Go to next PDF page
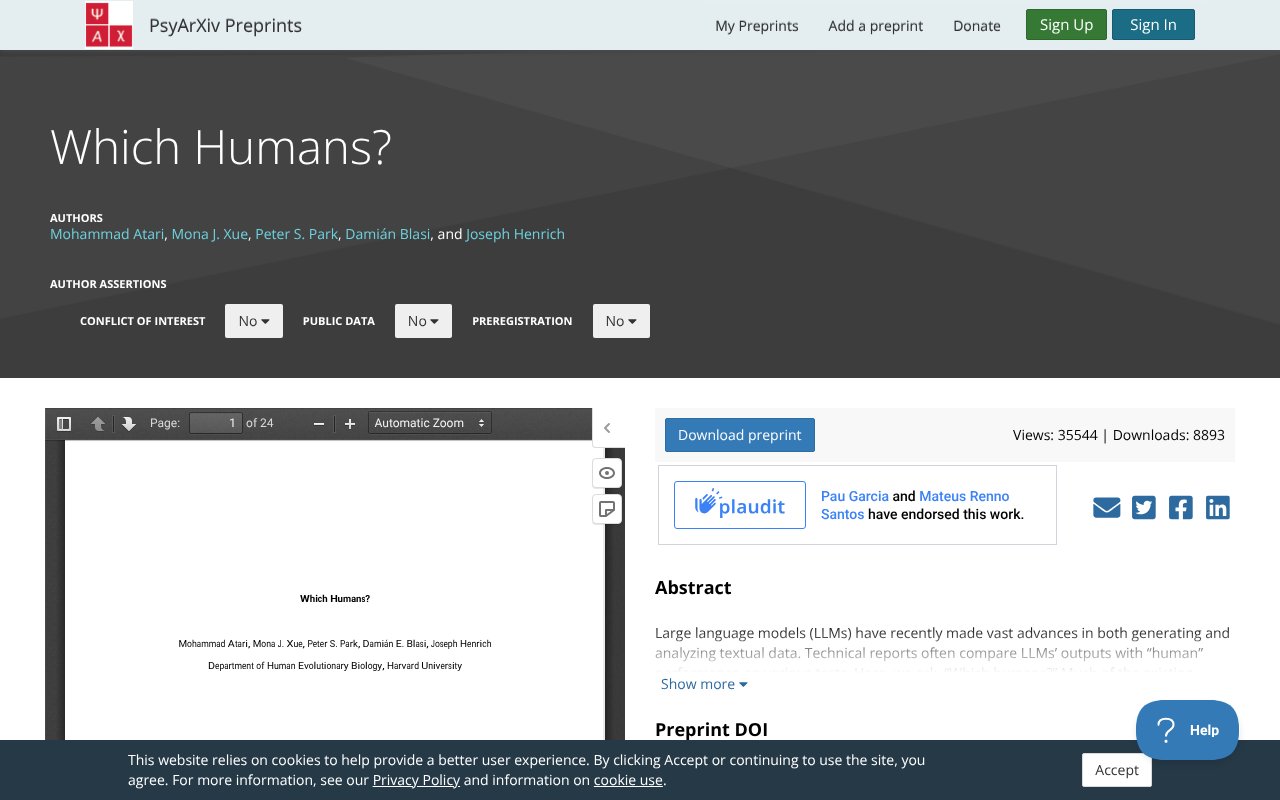 pyautogui.click(x=129, y=423)
